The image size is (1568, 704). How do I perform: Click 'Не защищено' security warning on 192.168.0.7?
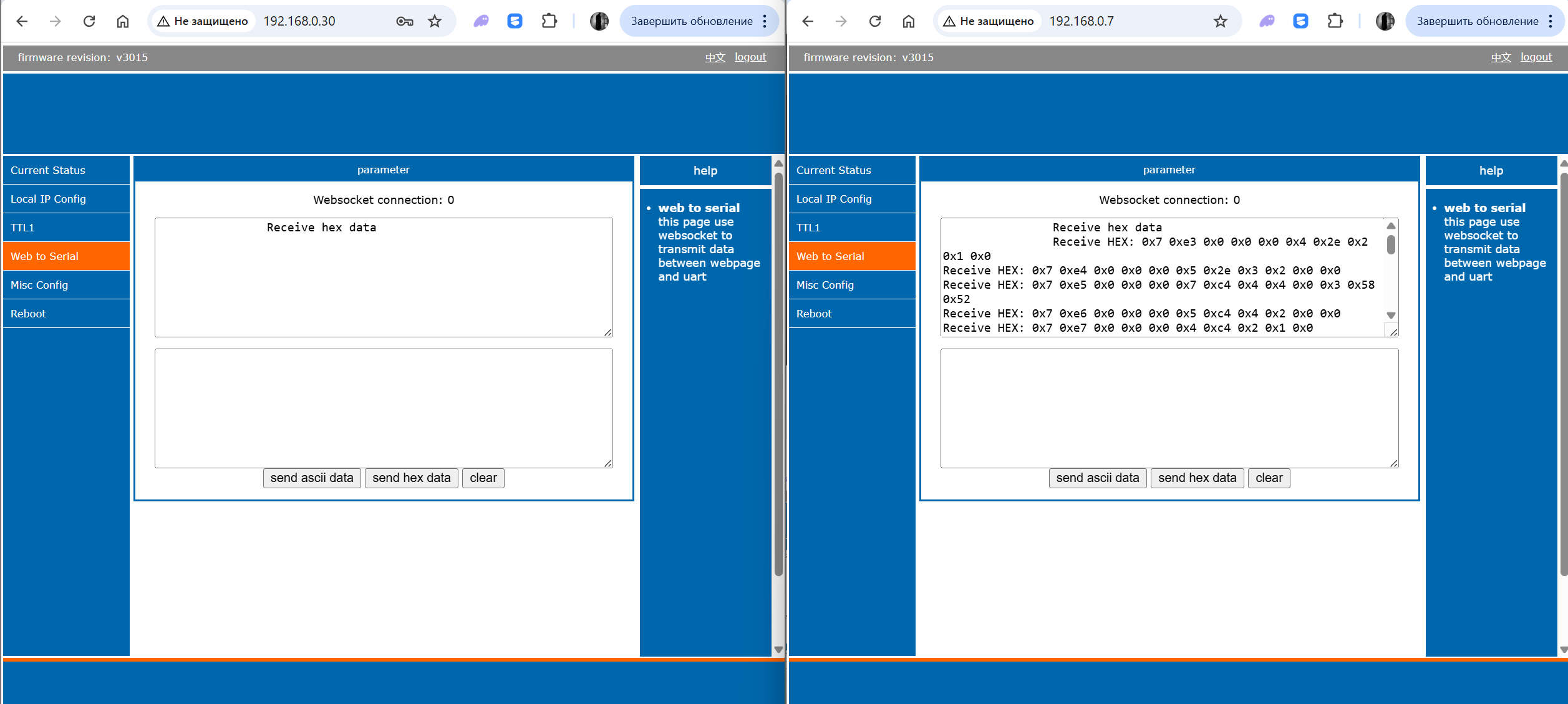coord(989,21)
